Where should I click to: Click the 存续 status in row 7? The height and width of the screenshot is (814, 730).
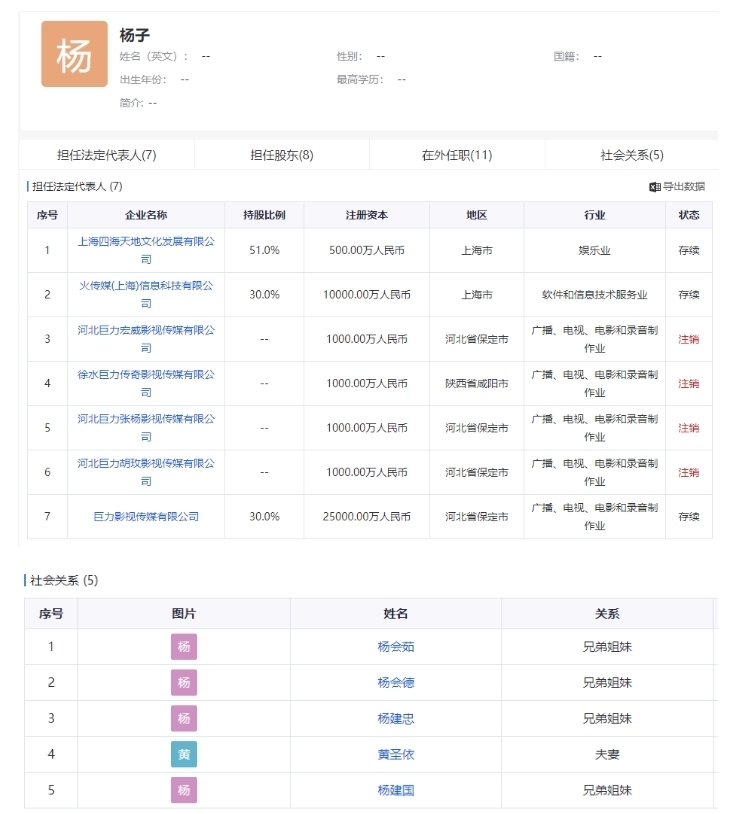coord(689,517)
